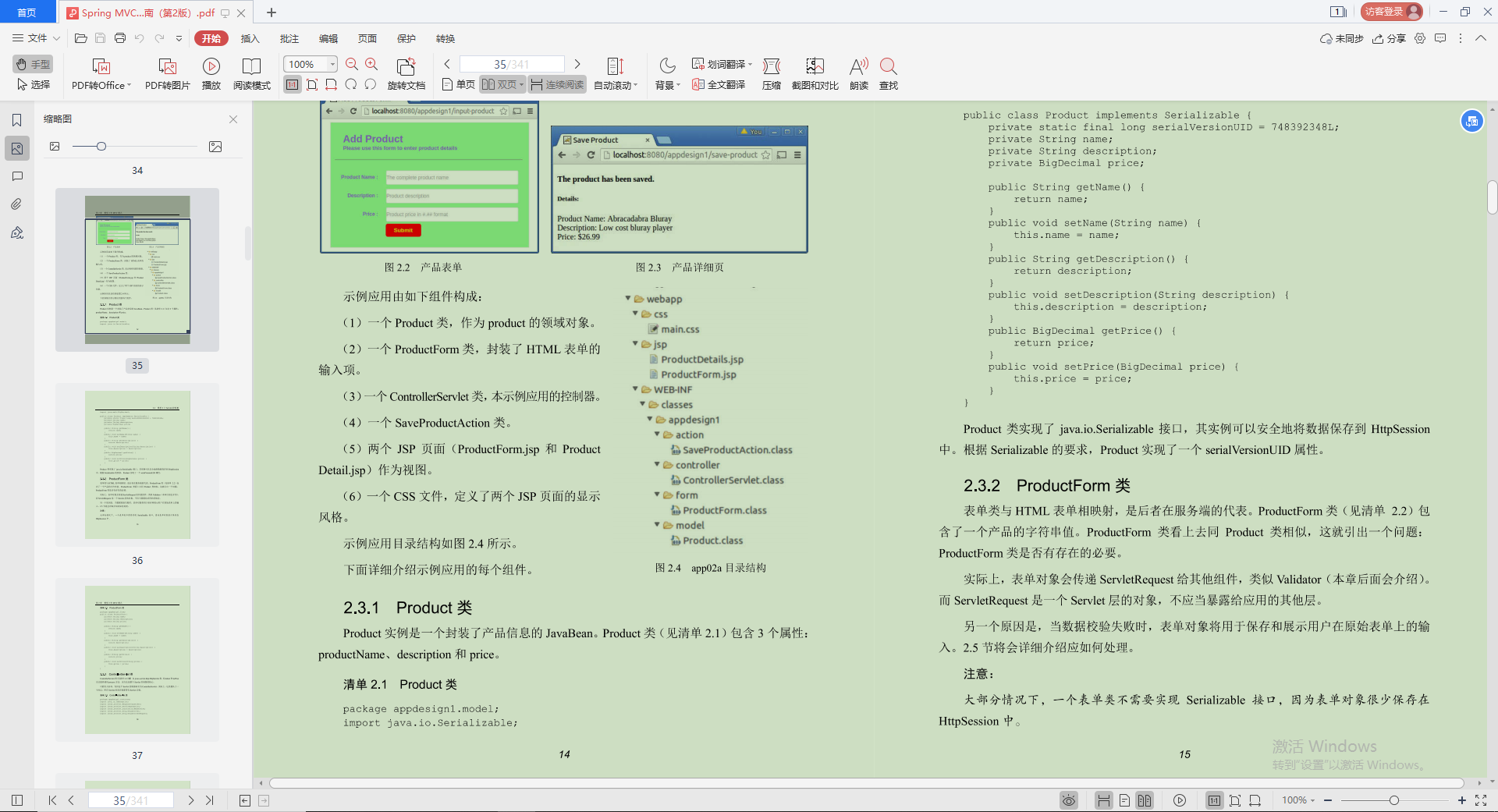Toggle continuous reading (连续阅读)
Viewport: 1498px width, 812px height.
[557, 84]
